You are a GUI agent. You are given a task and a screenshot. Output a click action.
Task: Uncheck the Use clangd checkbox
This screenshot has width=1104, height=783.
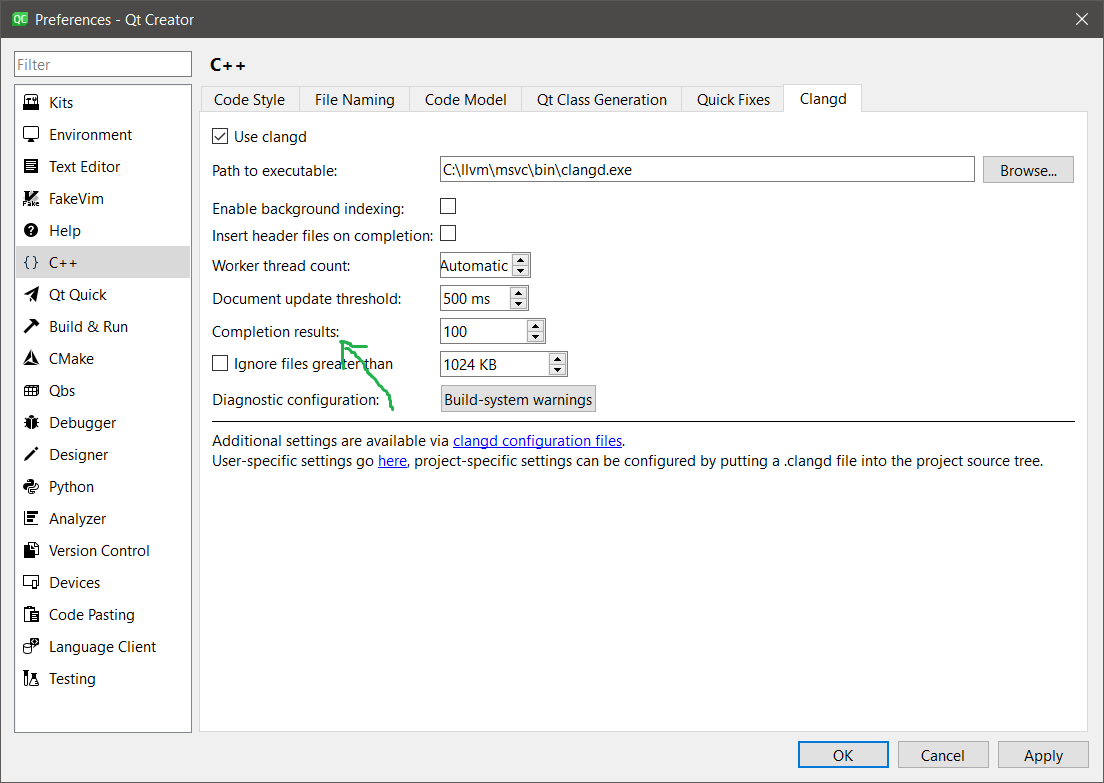coord(221,136)
